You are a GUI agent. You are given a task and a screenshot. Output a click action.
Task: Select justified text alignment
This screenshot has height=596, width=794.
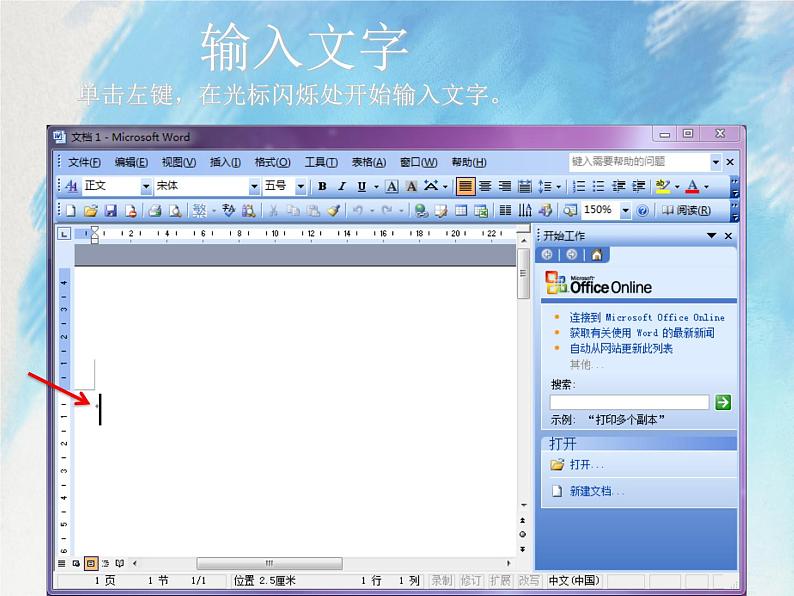tap(465, 186)
